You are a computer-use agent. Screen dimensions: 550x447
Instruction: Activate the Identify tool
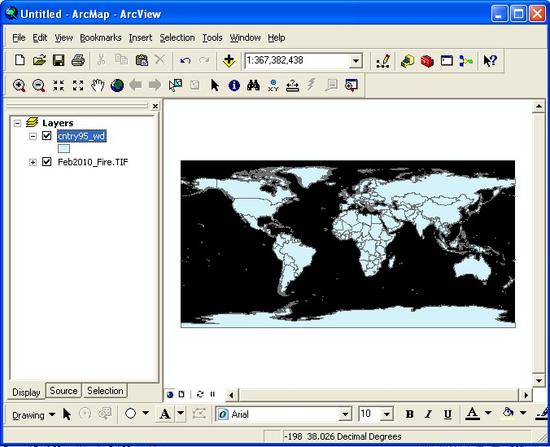234,85
